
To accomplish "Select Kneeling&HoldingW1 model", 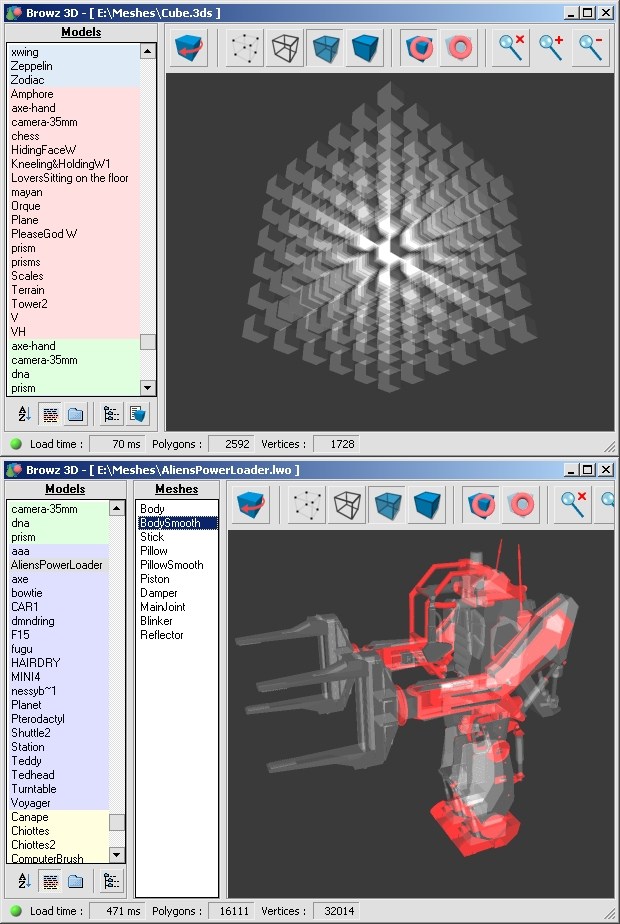I will pyautogui.click(x=74, y=164).
